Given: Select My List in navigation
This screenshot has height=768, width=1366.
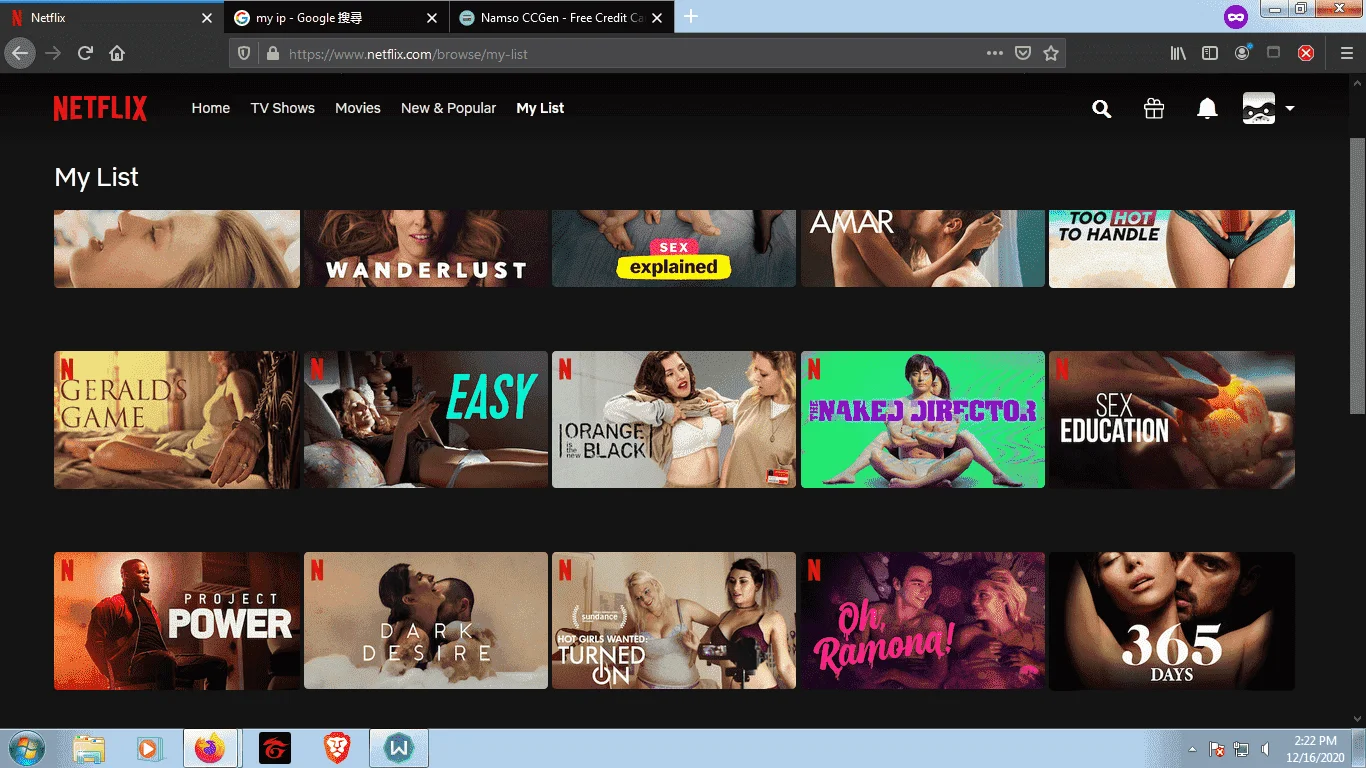Looking at the screenshot, I should click(x=540, y=108).
